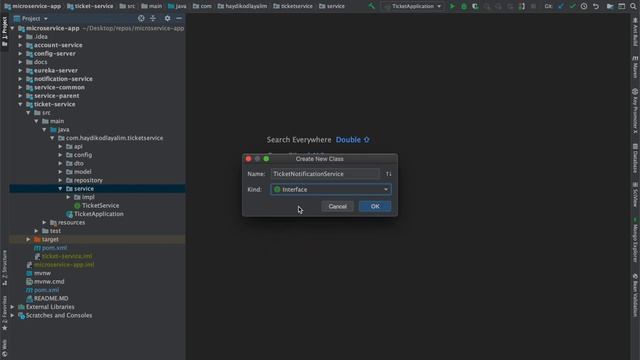Revert changes with the undo arrow icon
Viewport: 640px width, 360px height.
tap(596, 6)
